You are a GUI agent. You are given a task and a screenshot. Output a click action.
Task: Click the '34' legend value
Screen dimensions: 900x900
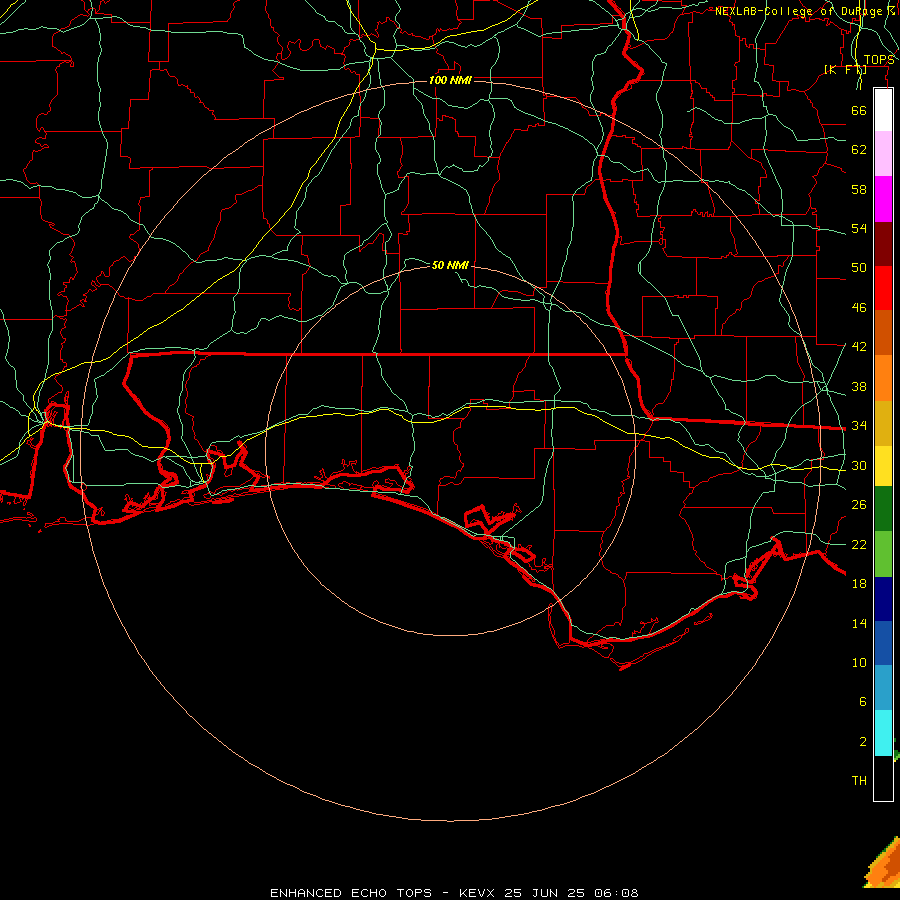tap(859, 426)
